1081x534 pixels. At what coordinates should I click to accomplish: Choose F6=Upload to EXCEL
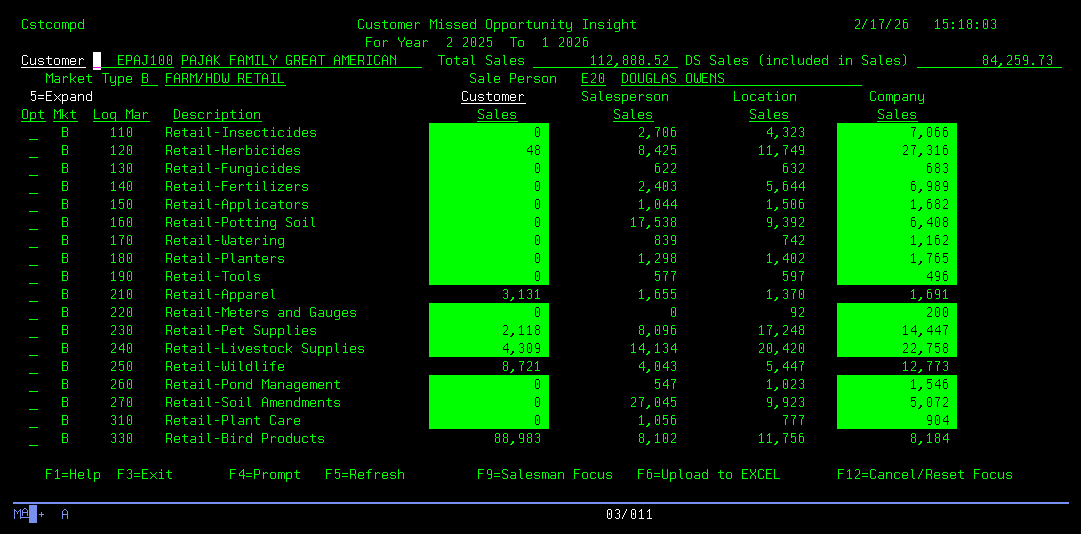pyautogui.click(x=708, y=475)
